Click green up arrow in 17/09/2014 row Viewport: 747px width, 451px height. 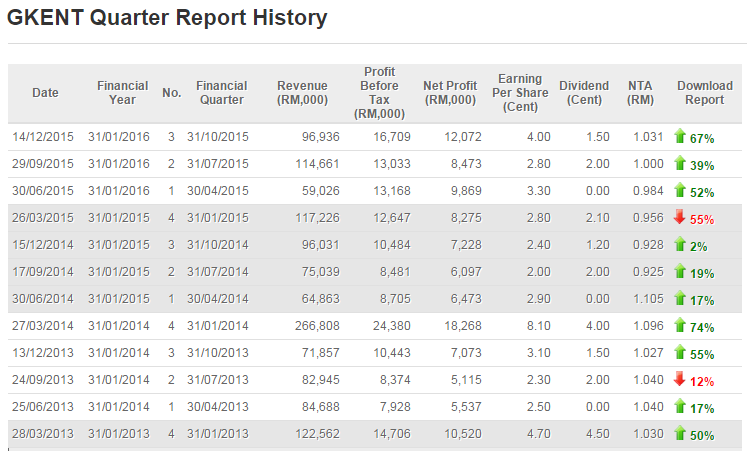[680, 271]
